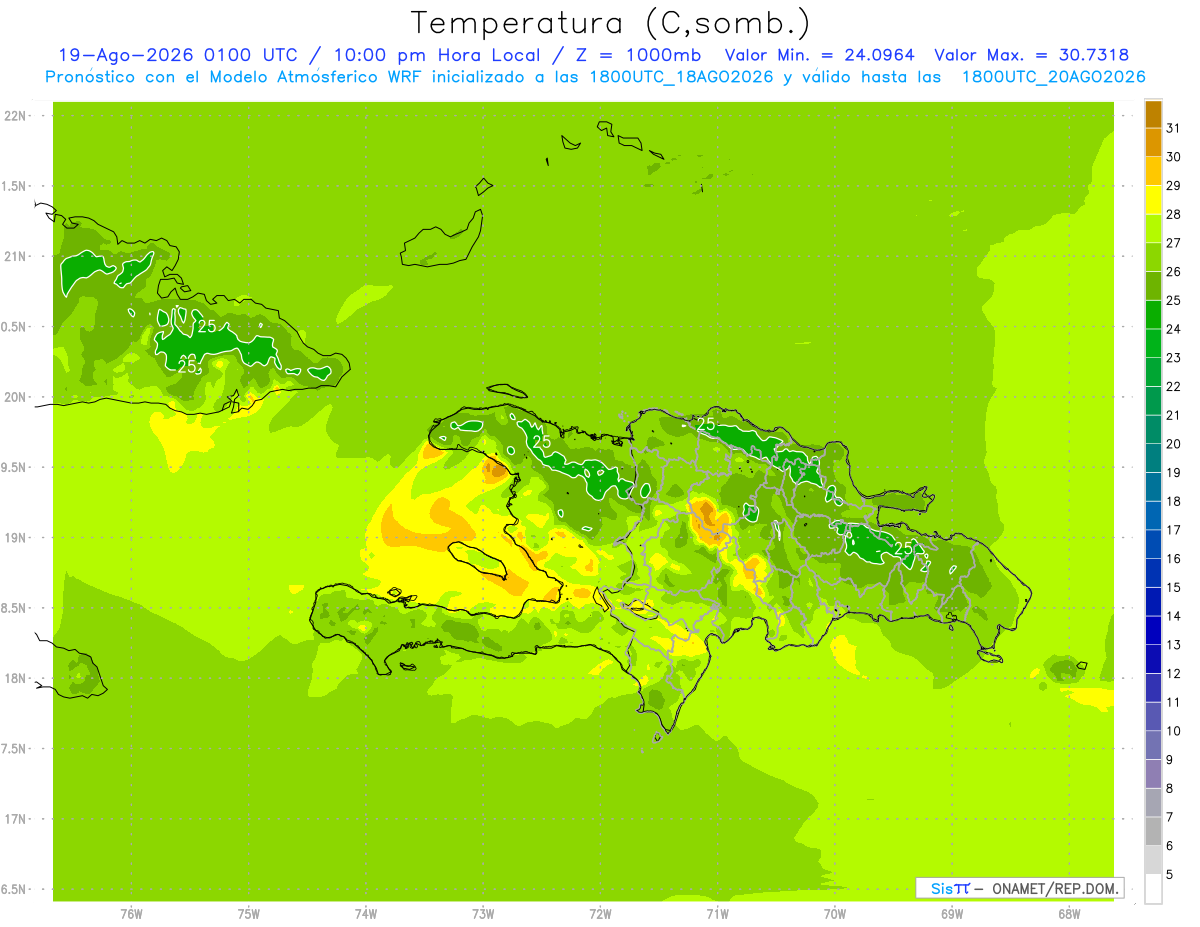The width and height of the screenshot is (1200, 927).
Task: Click the legend scale value "14"
Action: (1174, 616)
